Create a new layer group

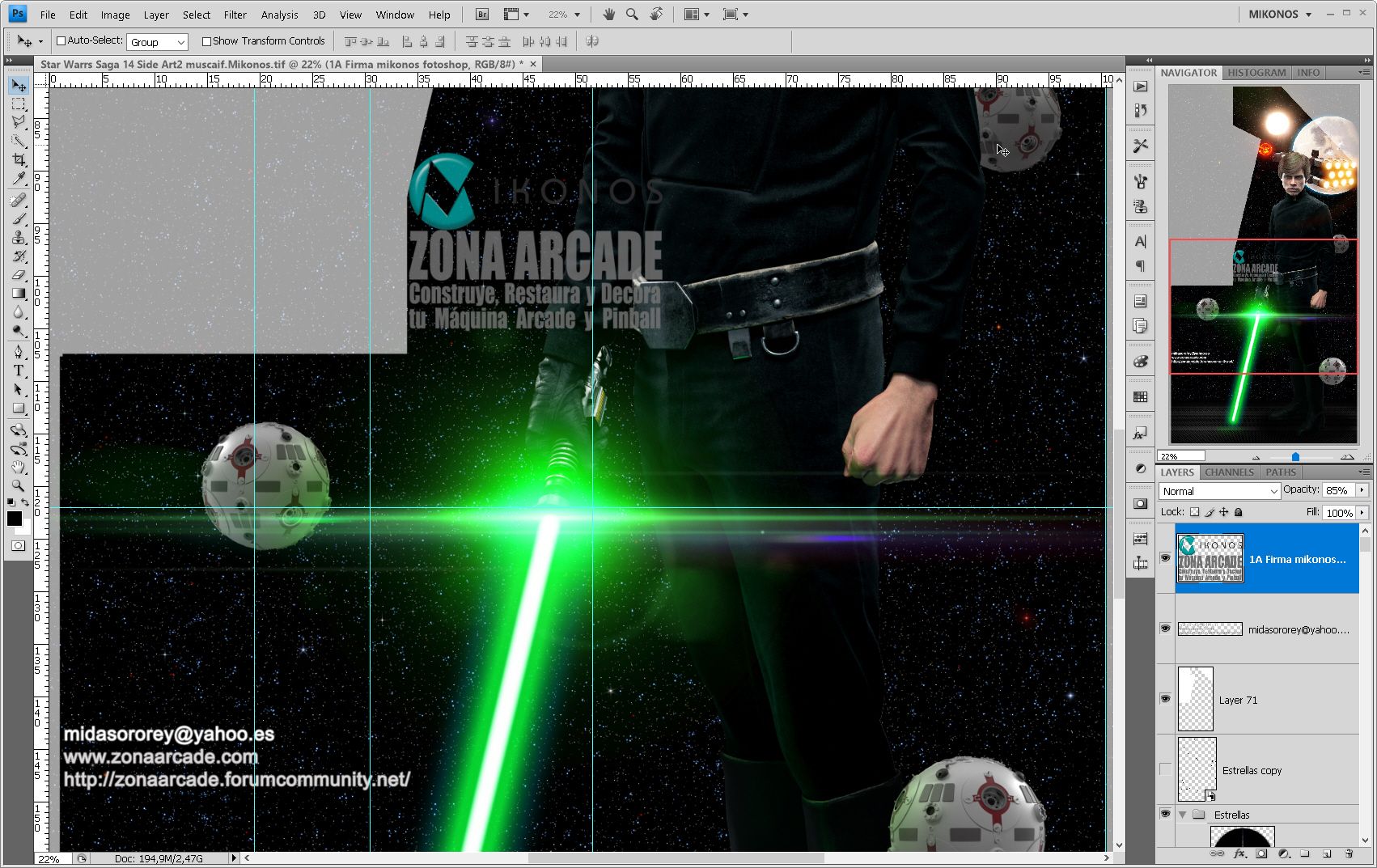pyautogui.click(x=1305, y=853)
